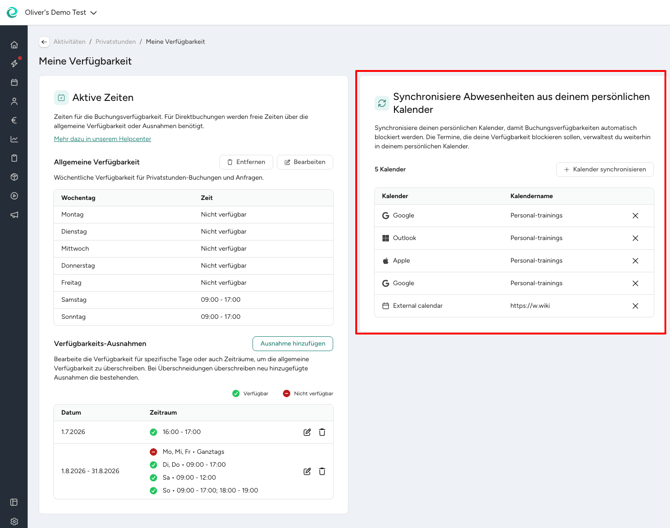Click the 5 Kalender count text
670x528 pixels.
click(x=390, y=169)
